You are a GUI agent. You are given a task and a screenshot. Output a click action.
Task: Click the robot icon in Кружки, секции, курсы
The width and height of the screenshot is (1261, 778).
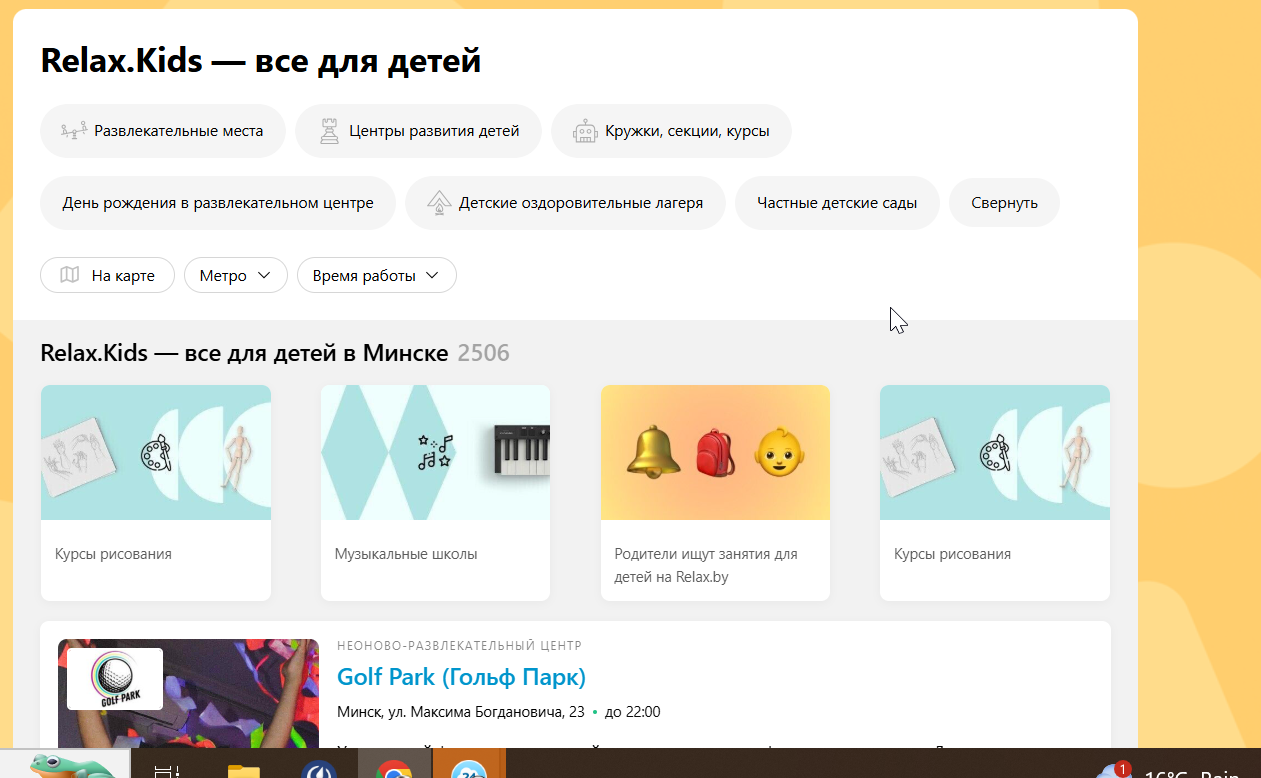pos(585,131)
